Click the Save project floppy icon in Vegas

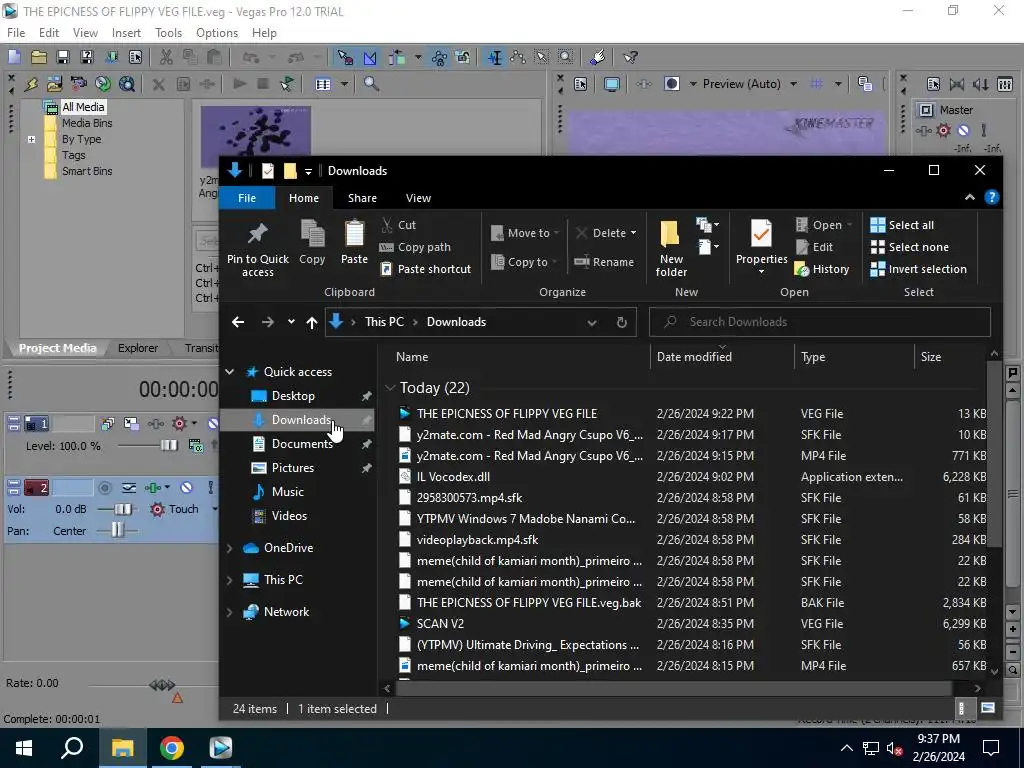[63, 57]
